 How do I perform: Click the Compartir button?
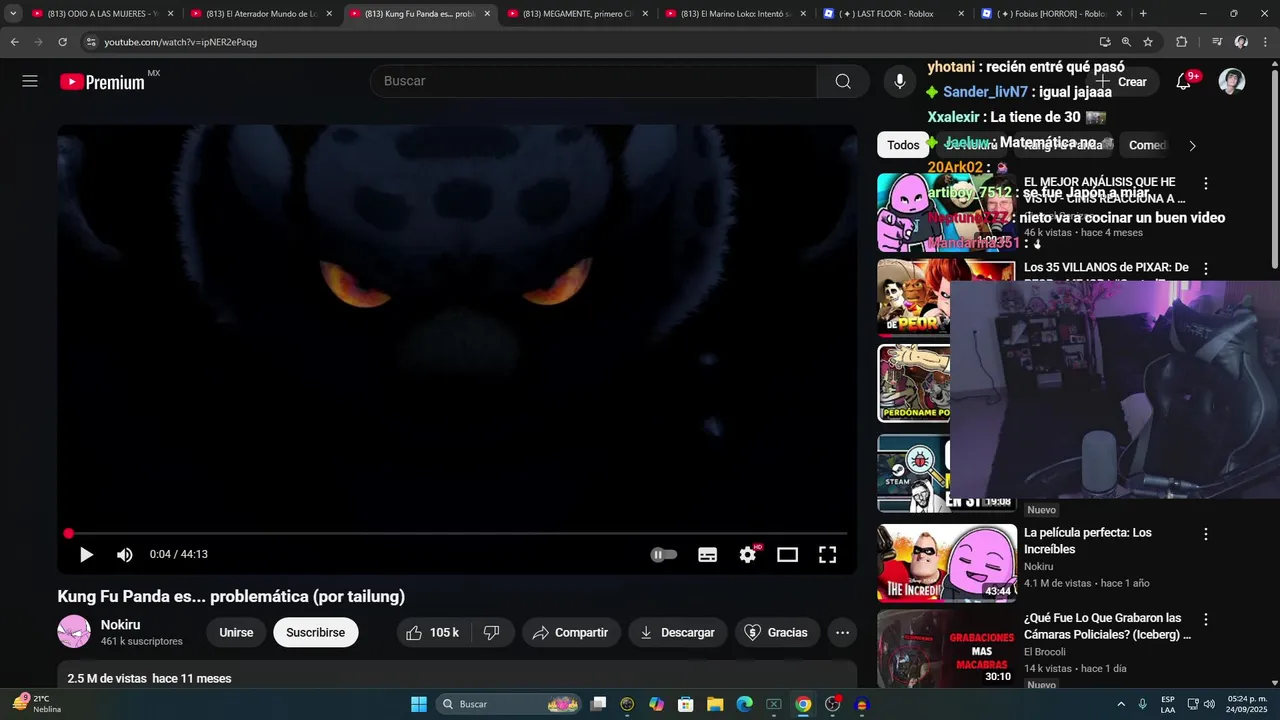pos(570,632)
